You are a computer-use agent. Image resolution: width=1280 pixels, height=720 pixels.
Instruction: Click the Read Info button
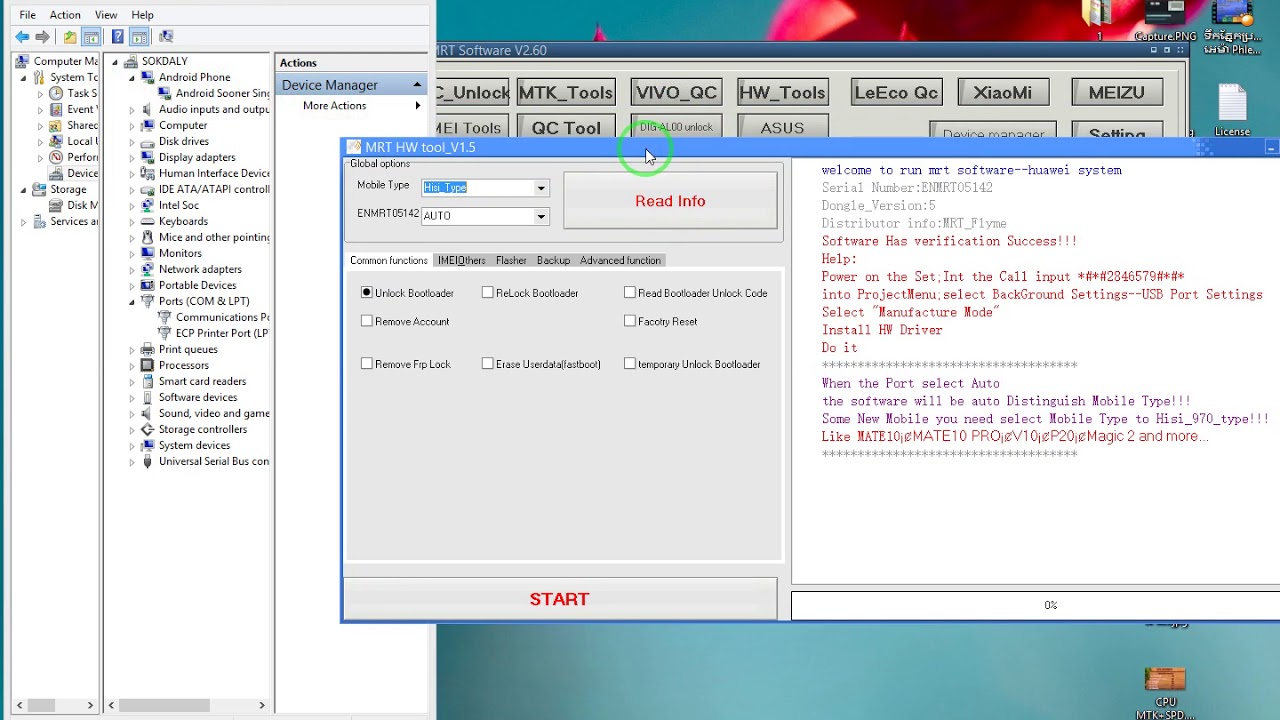tap(670, 201)
